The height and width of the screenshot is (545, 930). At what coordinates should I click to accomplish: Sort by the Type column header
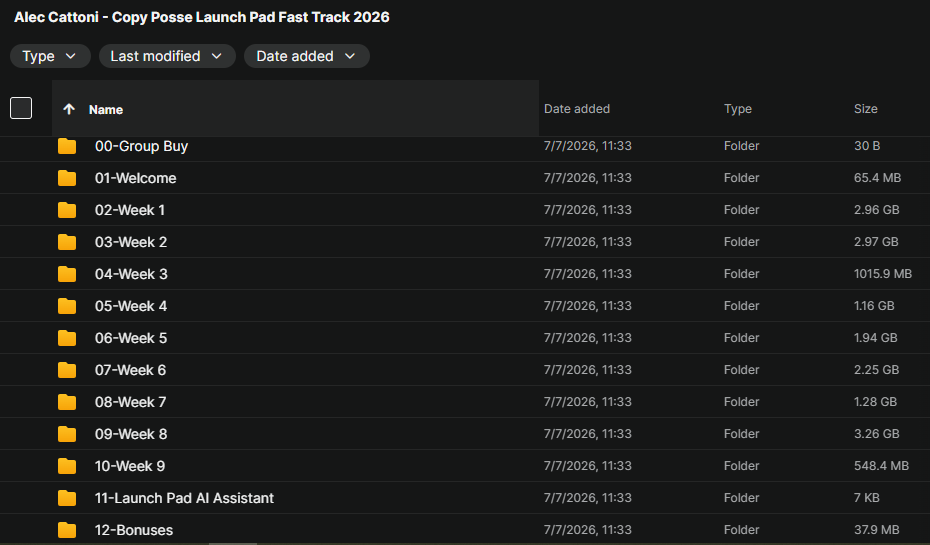[738, 109]
